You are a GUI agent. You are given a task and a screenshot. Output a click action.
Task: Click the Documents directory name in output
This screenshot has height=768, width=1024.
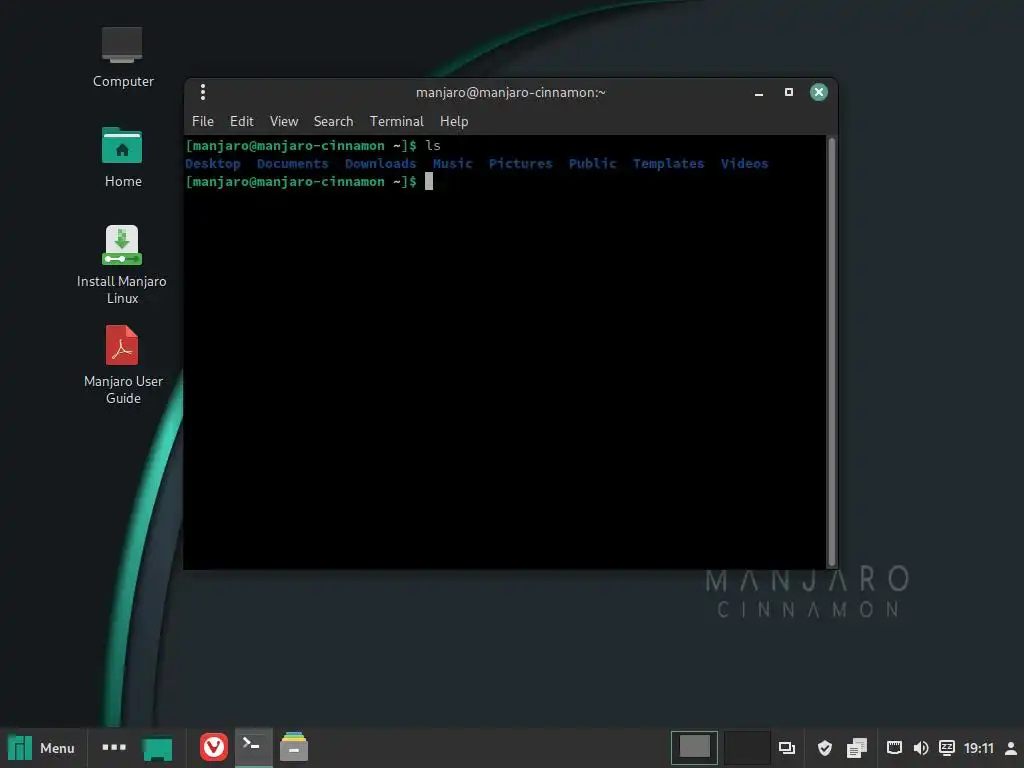click(x=293, y=164)
